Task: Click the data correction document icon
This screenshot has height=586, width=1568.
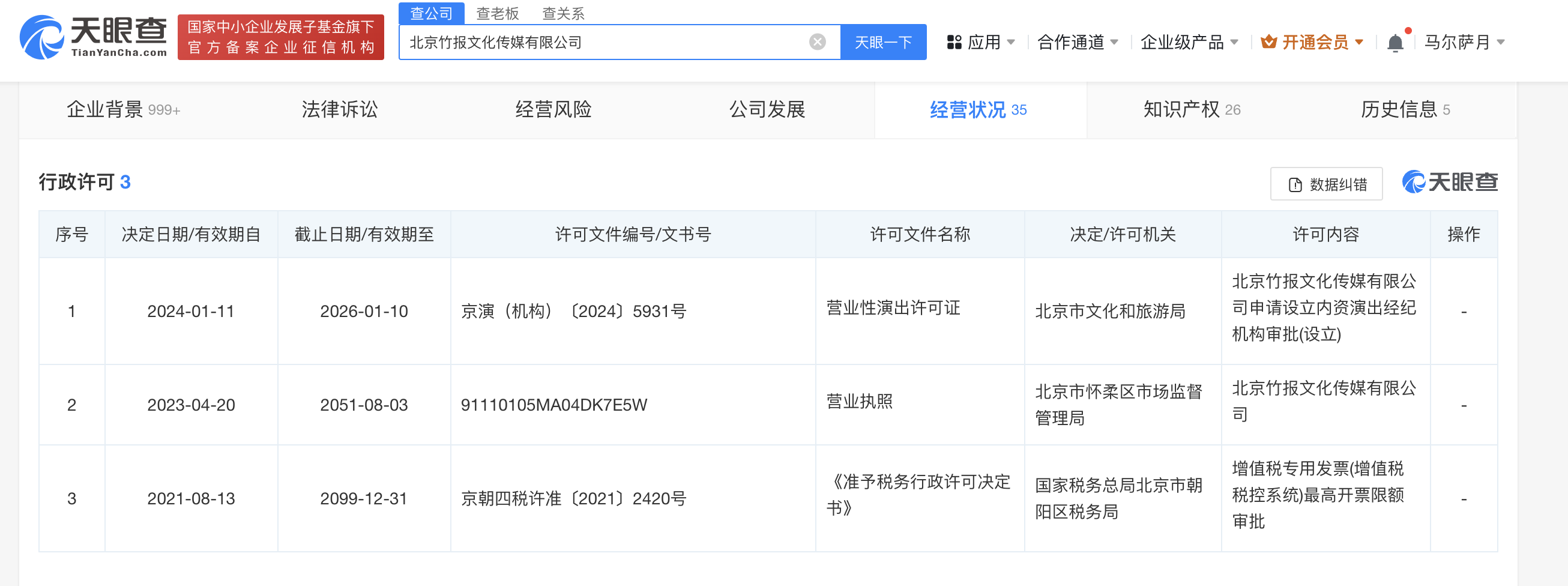Action: click(1295, 184)
